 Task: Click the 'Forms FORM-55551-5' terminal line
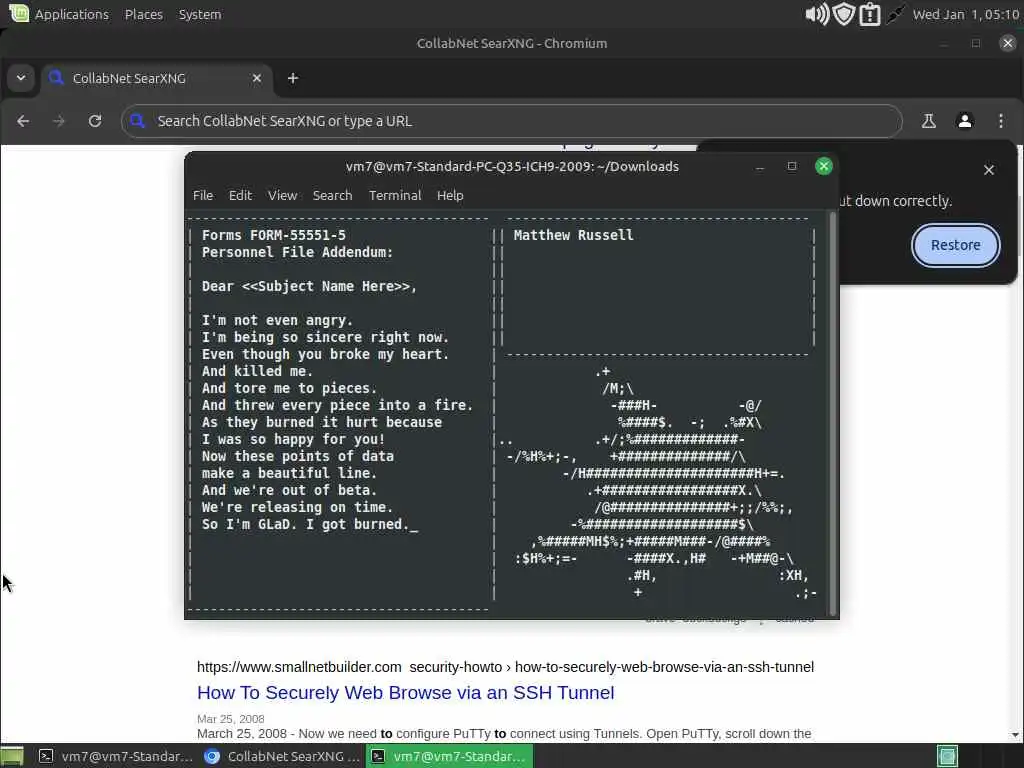pyautogui.click(x=274, y=235)
